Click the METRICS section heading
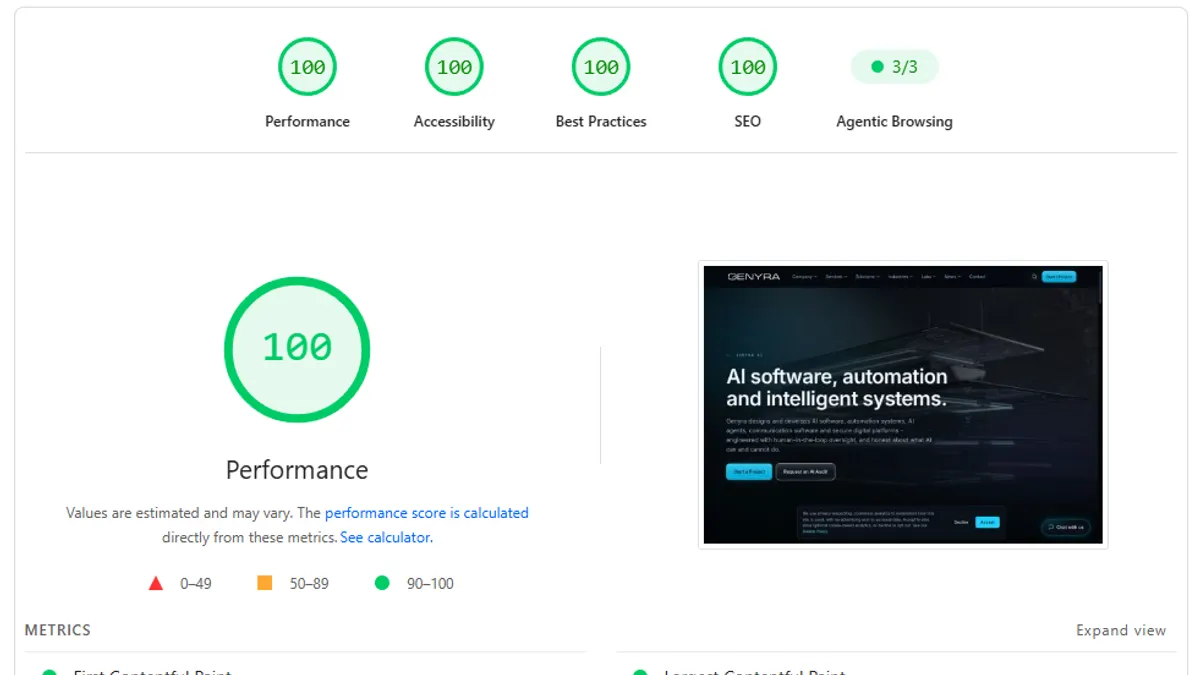 58,630
